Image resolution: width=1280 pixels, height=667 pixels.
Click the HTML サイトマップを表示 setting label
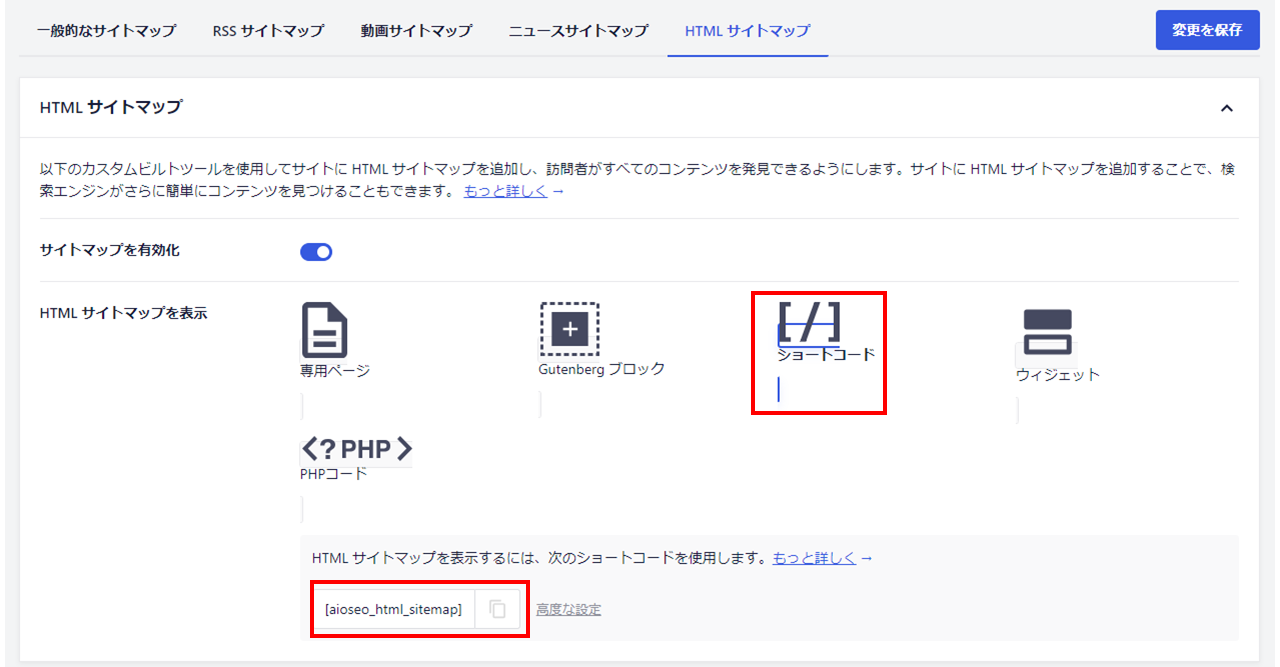click(x=123, y=313)
